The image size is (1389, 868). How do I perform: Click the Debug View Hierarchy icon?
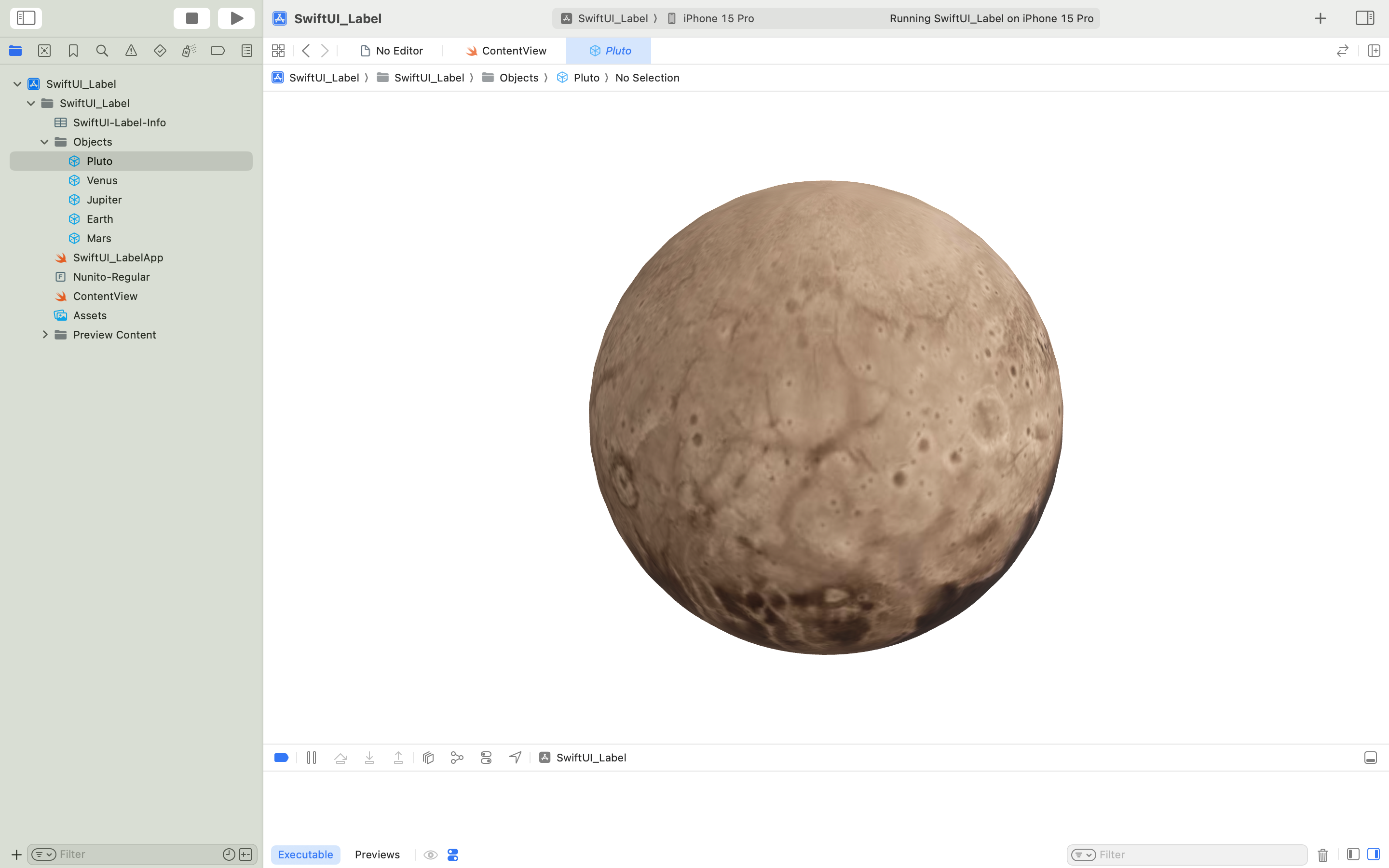[x=428, y=758]
